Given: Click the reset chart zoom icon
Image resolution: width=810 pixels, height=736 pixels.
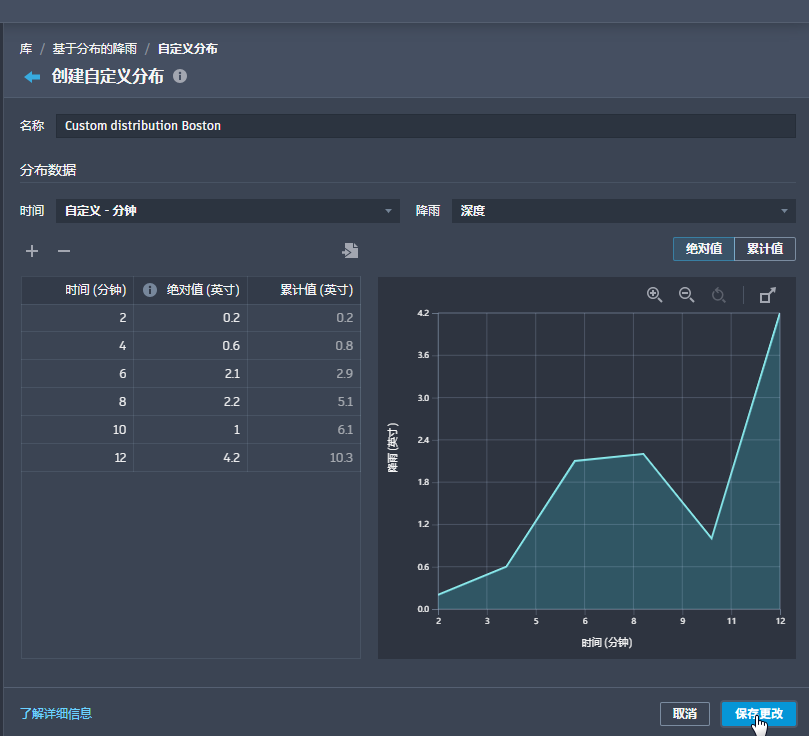Looking at the screenshot, I should (719, 295).
